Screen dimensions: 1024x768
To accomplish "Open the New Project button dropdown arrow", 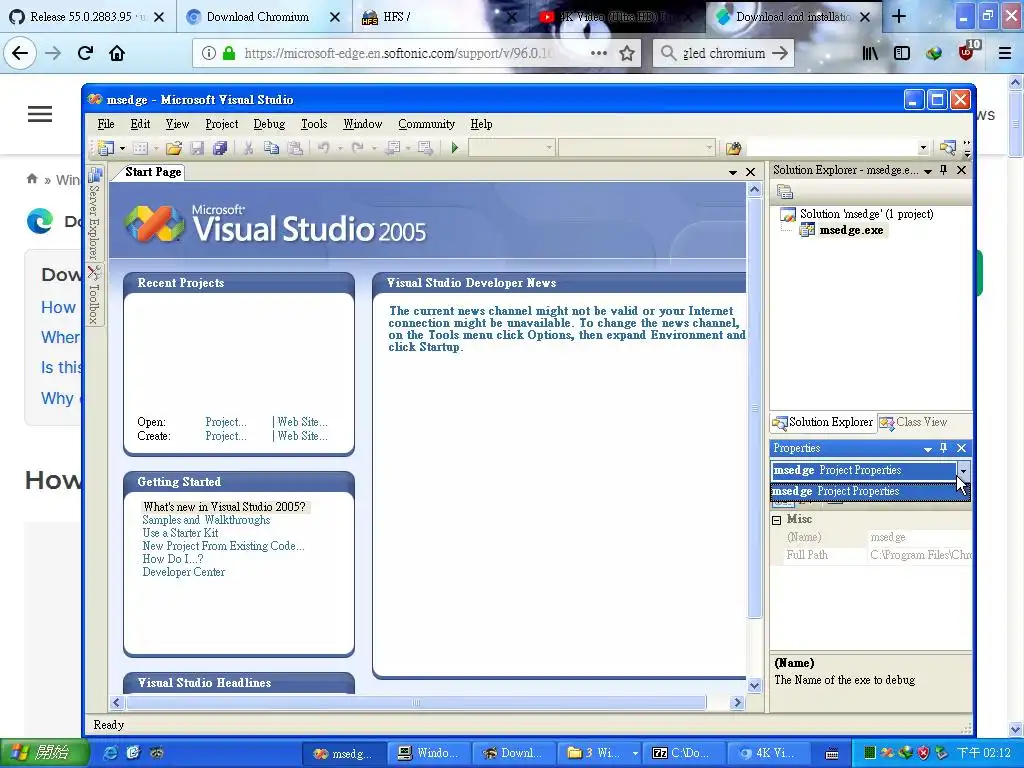I will (x=122, y=149).
